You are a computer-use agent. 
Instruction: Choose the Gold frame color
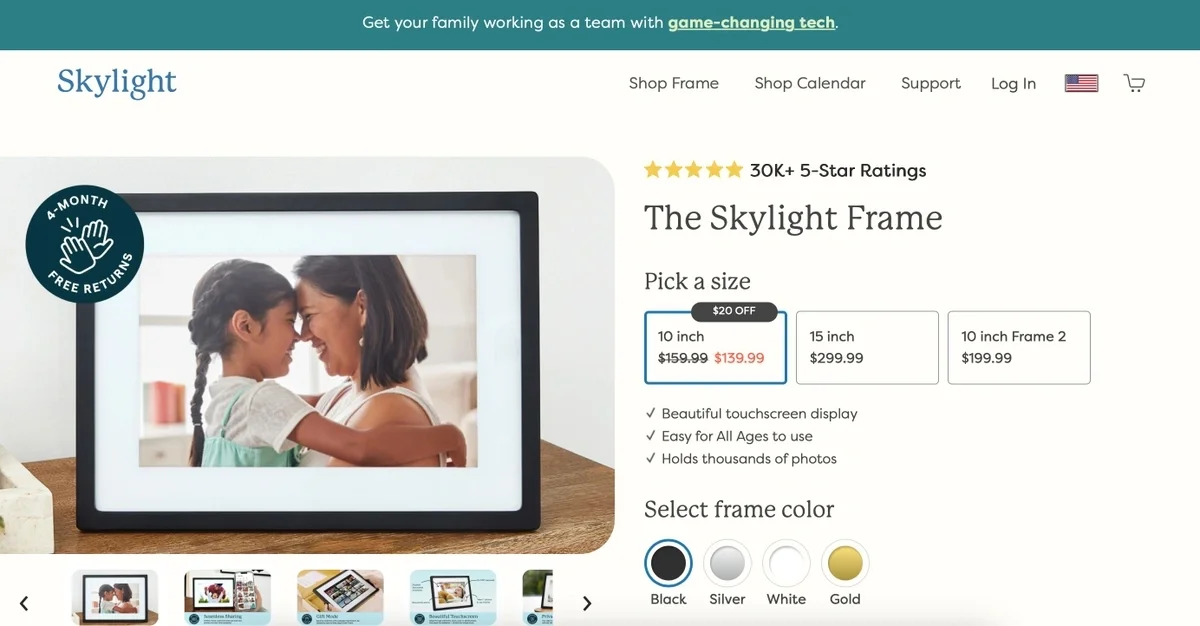coord(845,564)
